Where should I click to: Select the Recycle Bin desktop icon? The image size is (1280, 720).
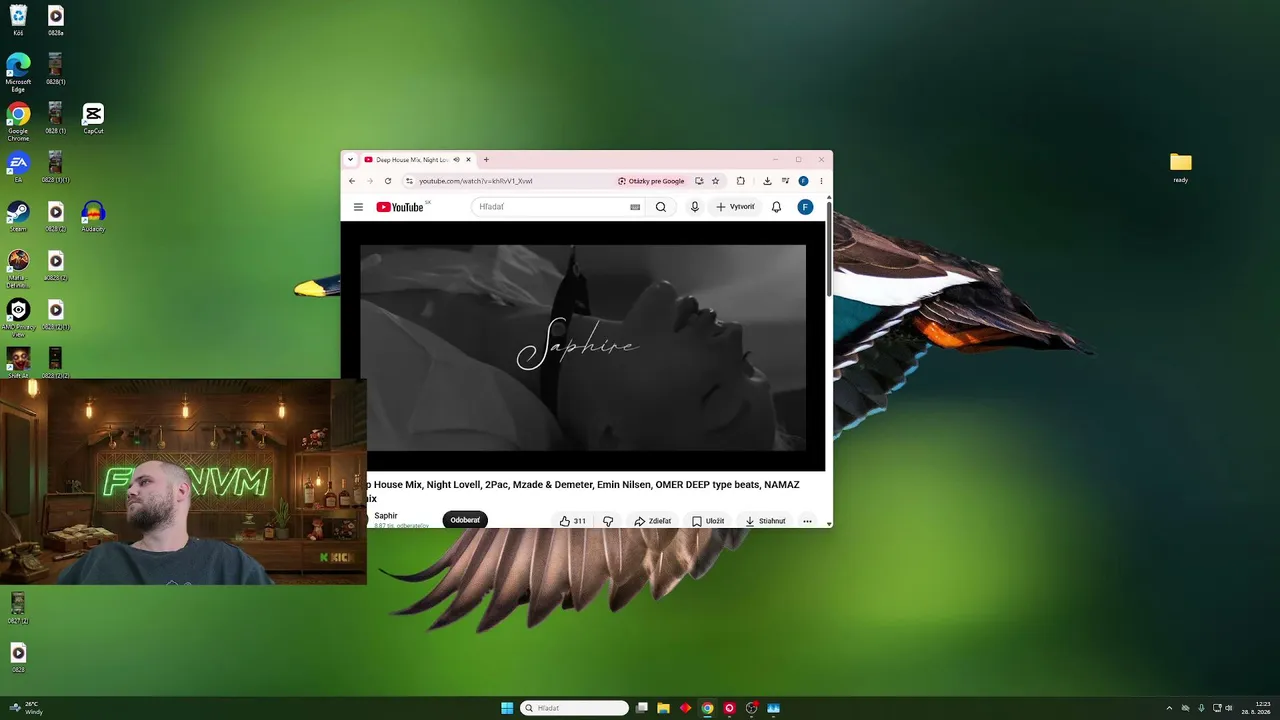(18, 20)
